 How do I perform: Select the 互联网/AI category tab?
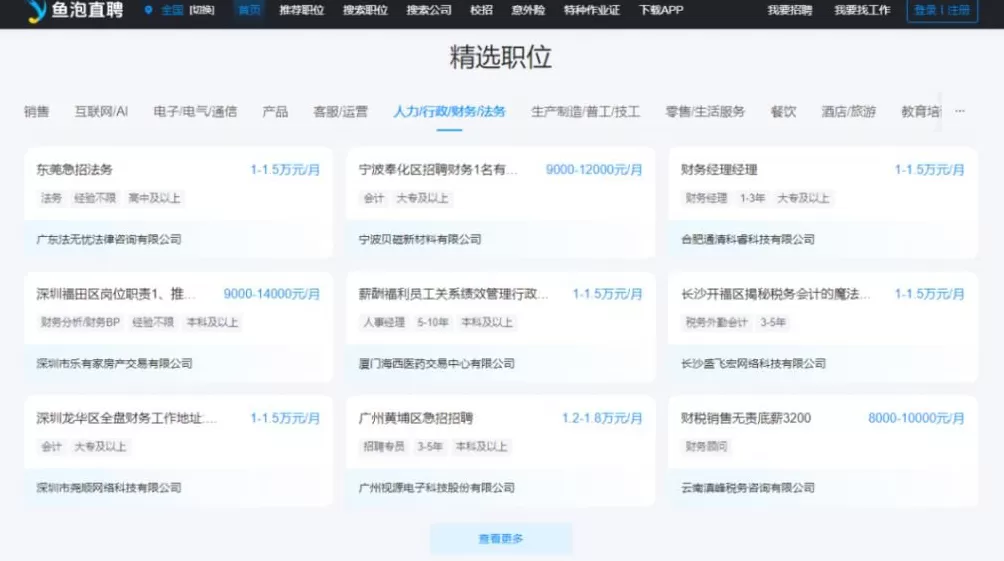tap(101, 111)
